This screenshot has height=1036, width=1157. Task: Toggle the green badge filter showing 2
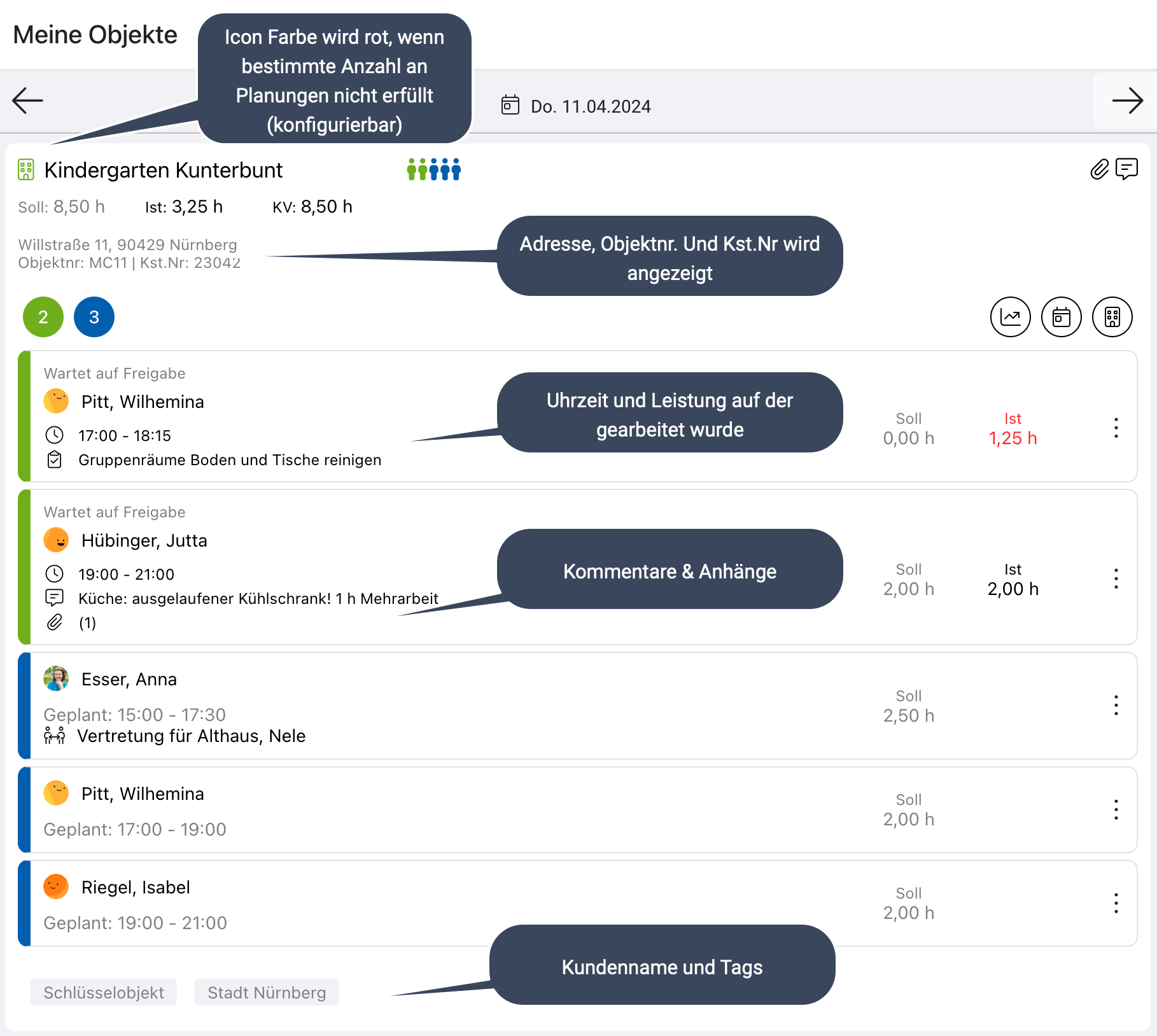(43, 317)
